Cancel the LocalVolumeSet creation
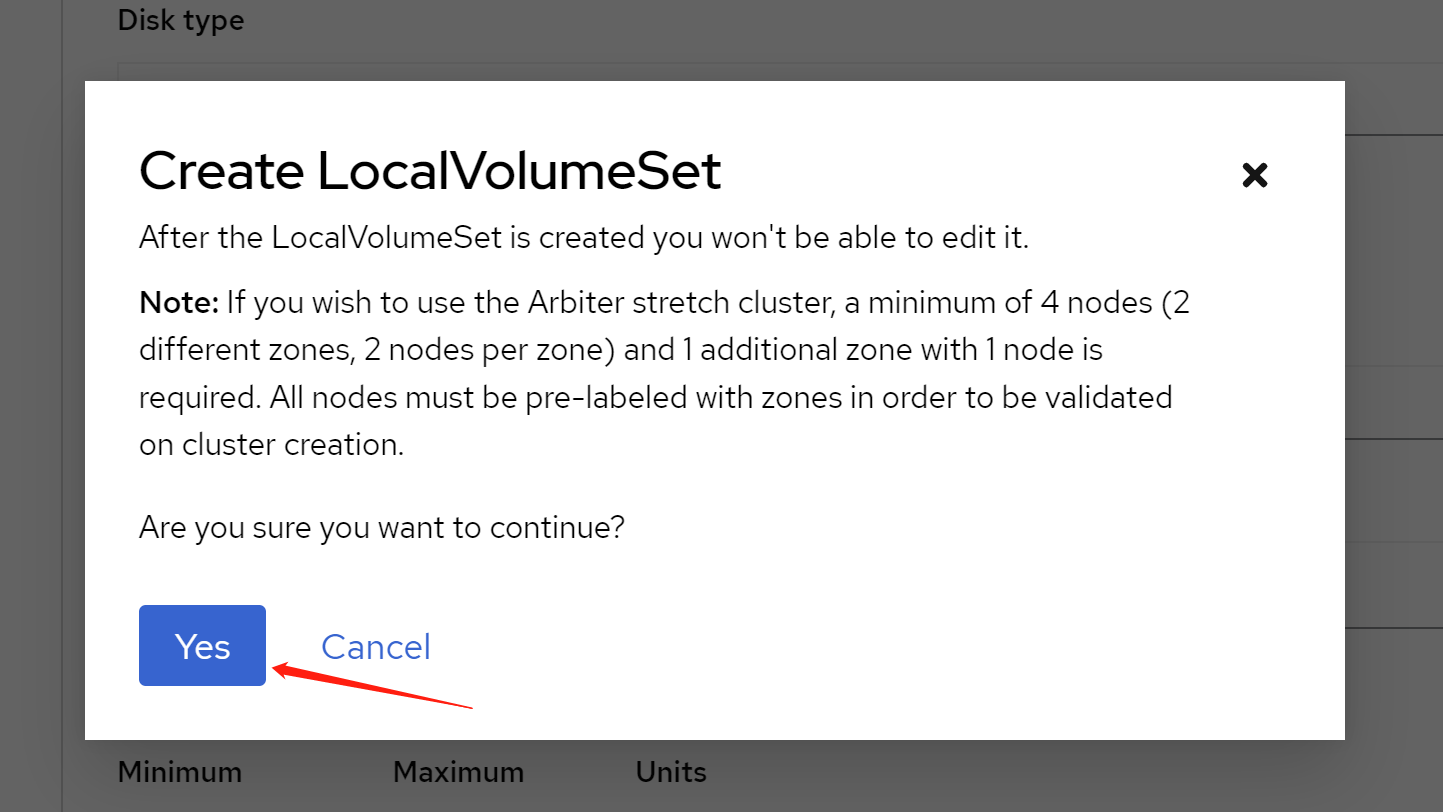This screenshot has width=1443, height=812. [375, 647]
